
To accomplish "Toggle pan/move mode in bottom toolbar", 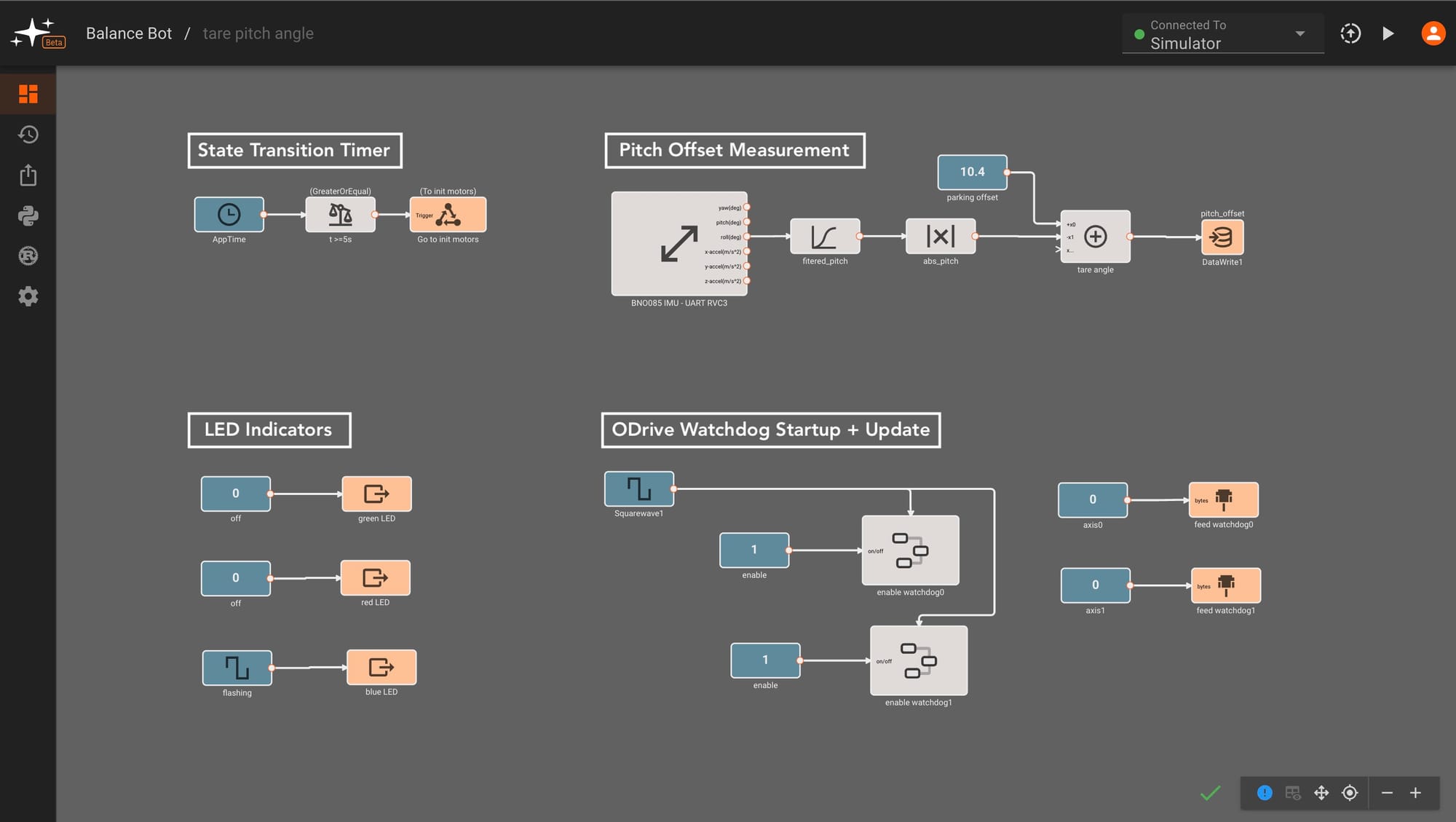I will [x=1321, y=793].
